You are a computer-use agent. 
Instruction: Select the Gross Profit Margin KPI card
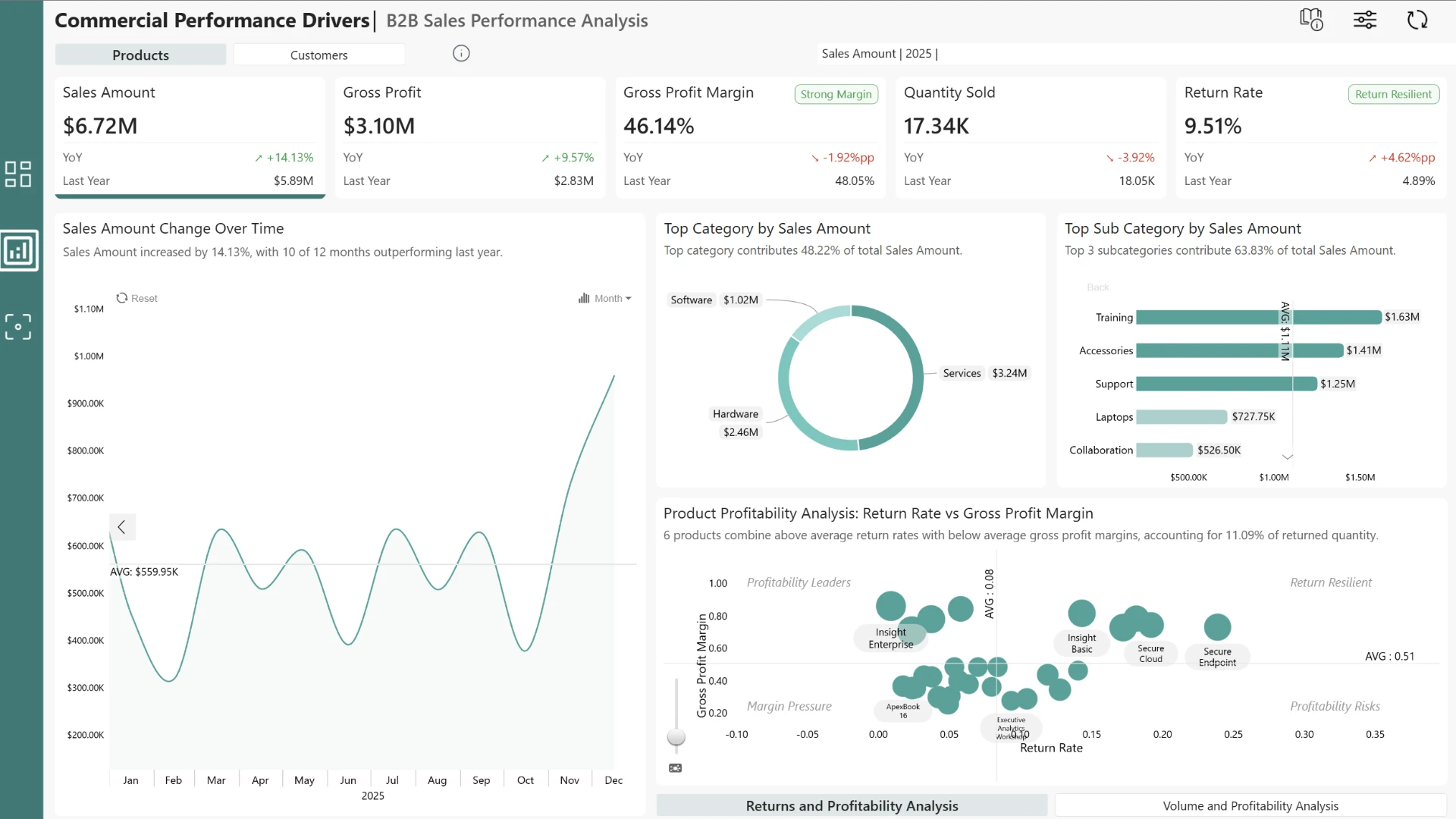[x=751, y=137]
